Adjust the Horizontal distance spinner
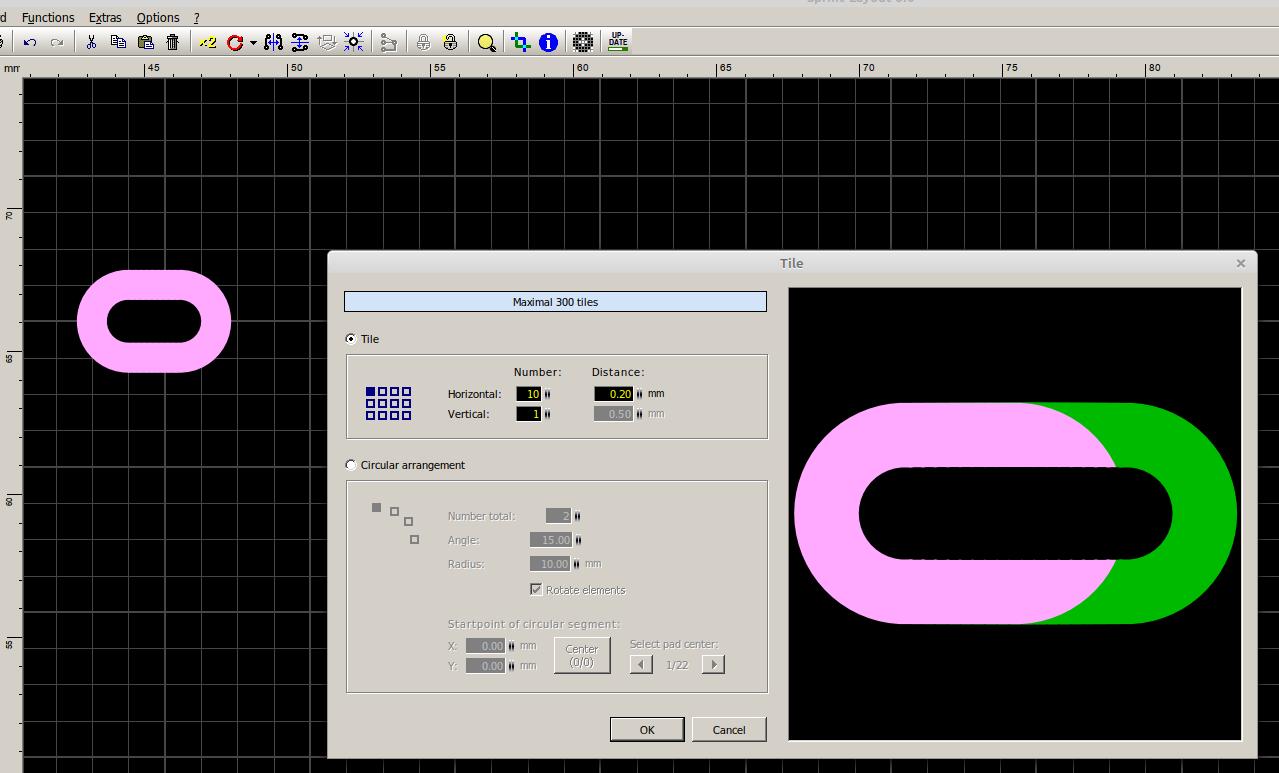 click(x=639, y=394)
